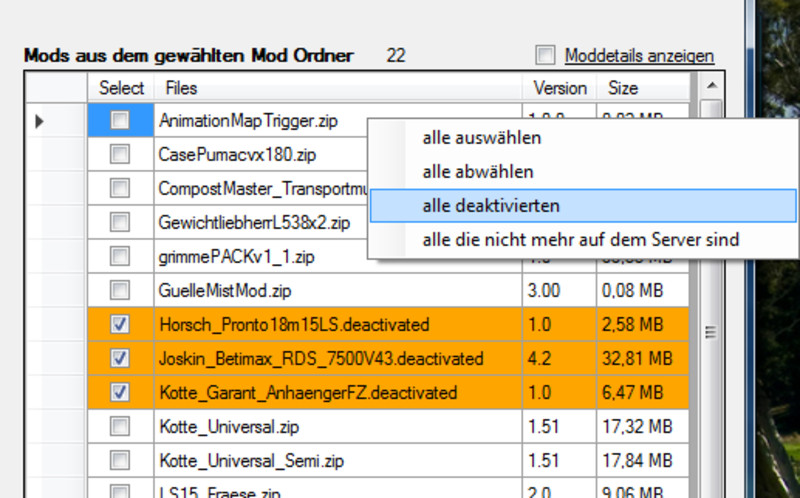Image resolution: width=800 pixels, height=498 pixels.
Task: Click the Select column header
Action: coord(121,88)
